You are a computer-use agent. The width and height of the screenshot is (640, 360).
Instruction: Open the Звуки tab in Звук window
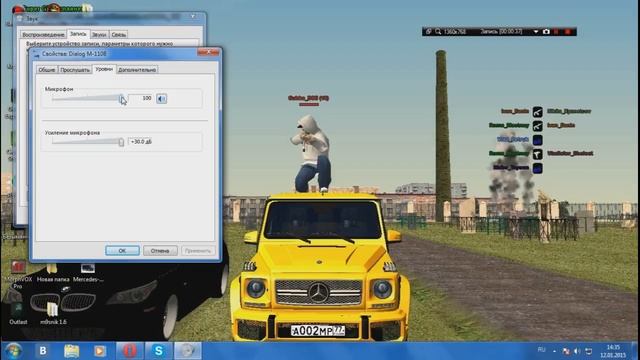coord(99,35)
